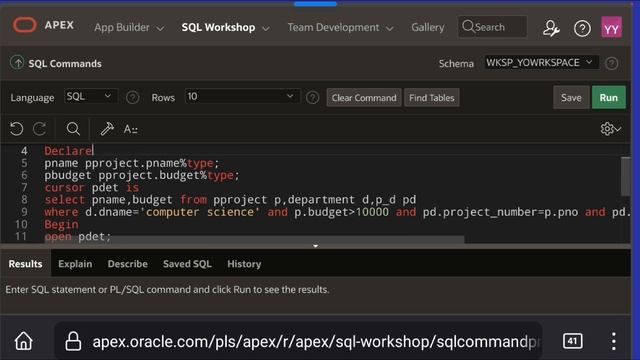The width and height of the screenshot is (640, 360).
Task: Open the browser tab switcher showing 41
Action: pos(572,341)
